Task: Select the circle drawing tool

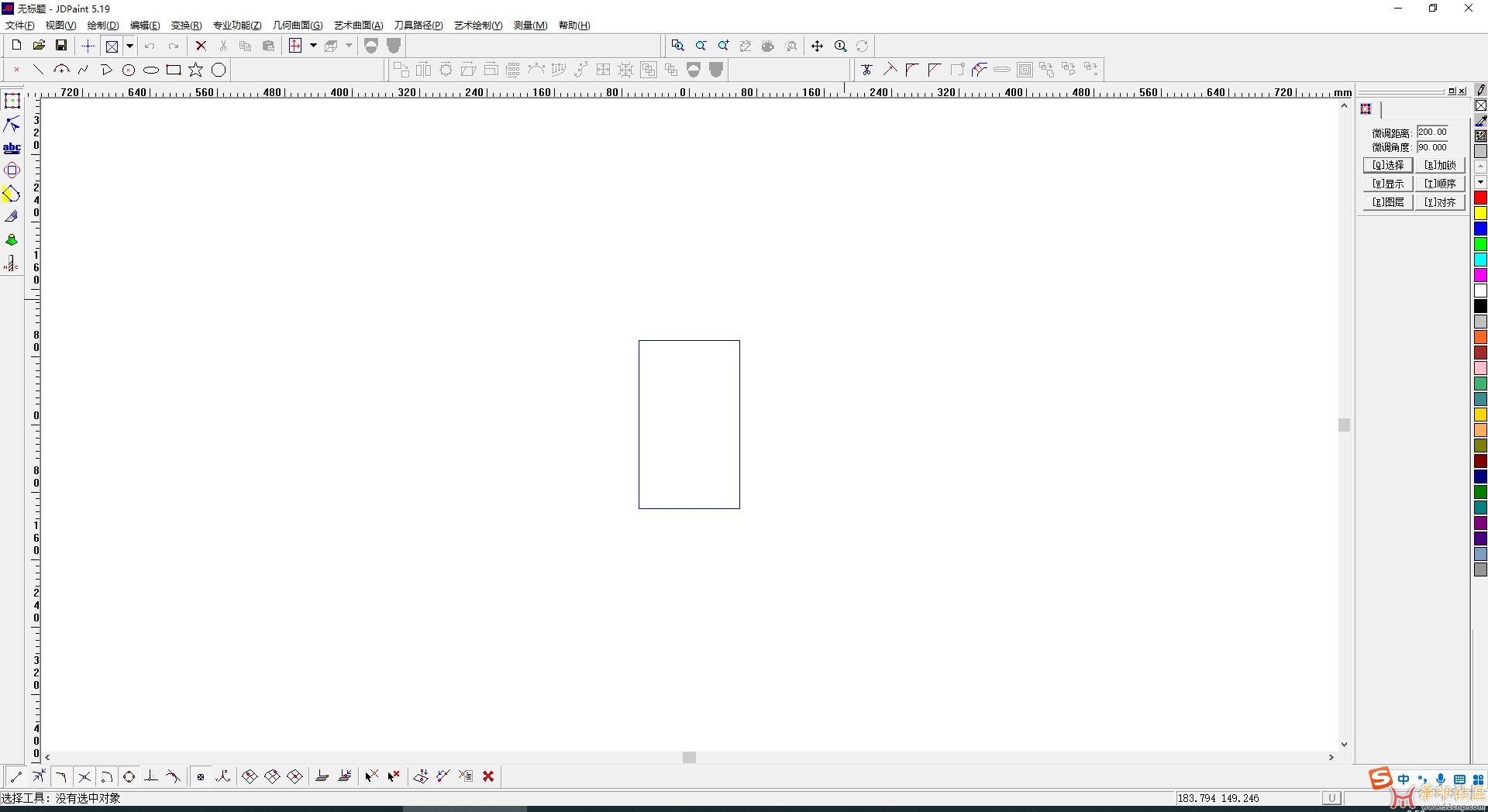Action: pos(129,70)
